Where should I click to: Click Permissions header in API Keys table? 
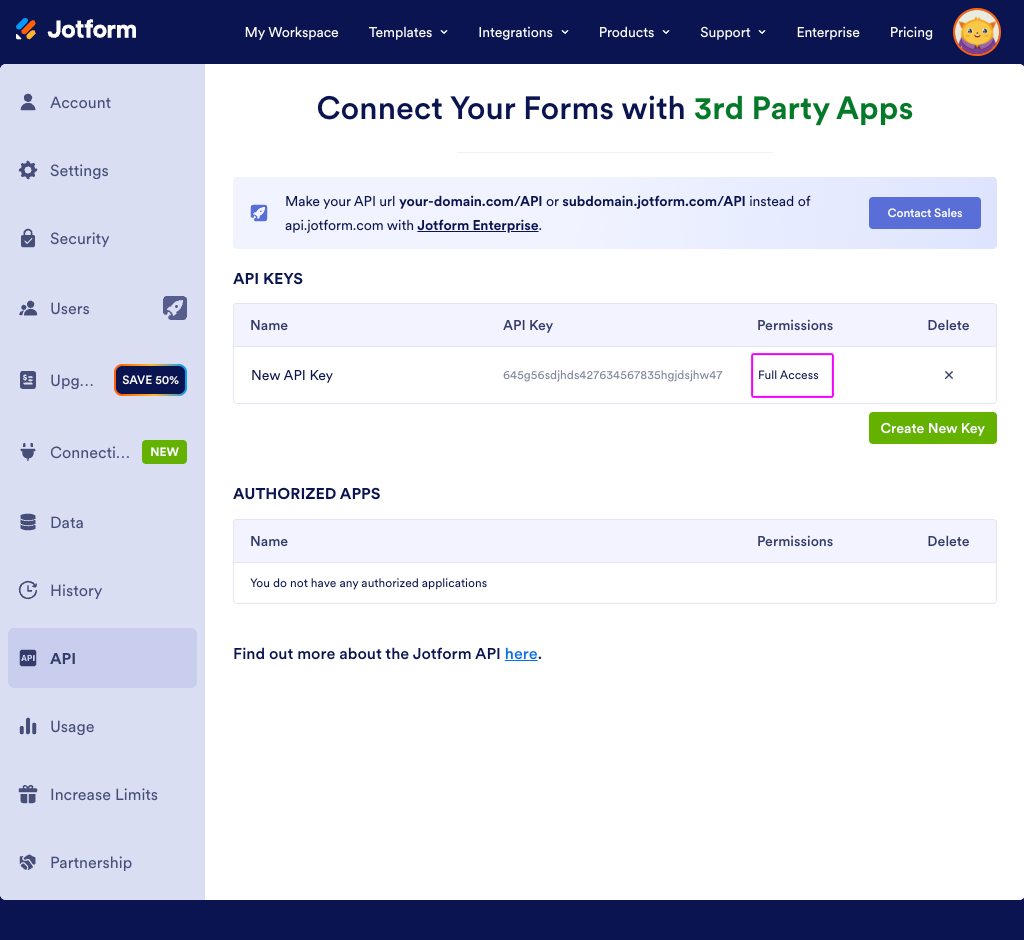coord(794,325)
